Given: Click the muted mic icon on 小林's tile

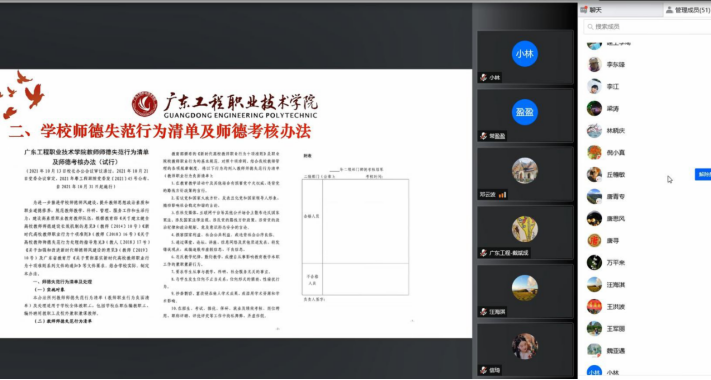Looking at the screenshot, I should [483, 78].
